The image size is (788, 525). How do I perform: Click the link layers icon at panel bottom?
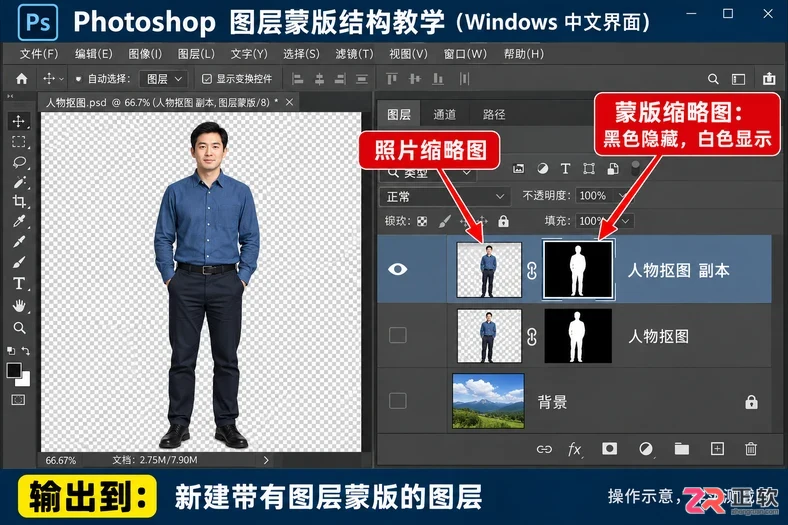click(x=544, y=449)
